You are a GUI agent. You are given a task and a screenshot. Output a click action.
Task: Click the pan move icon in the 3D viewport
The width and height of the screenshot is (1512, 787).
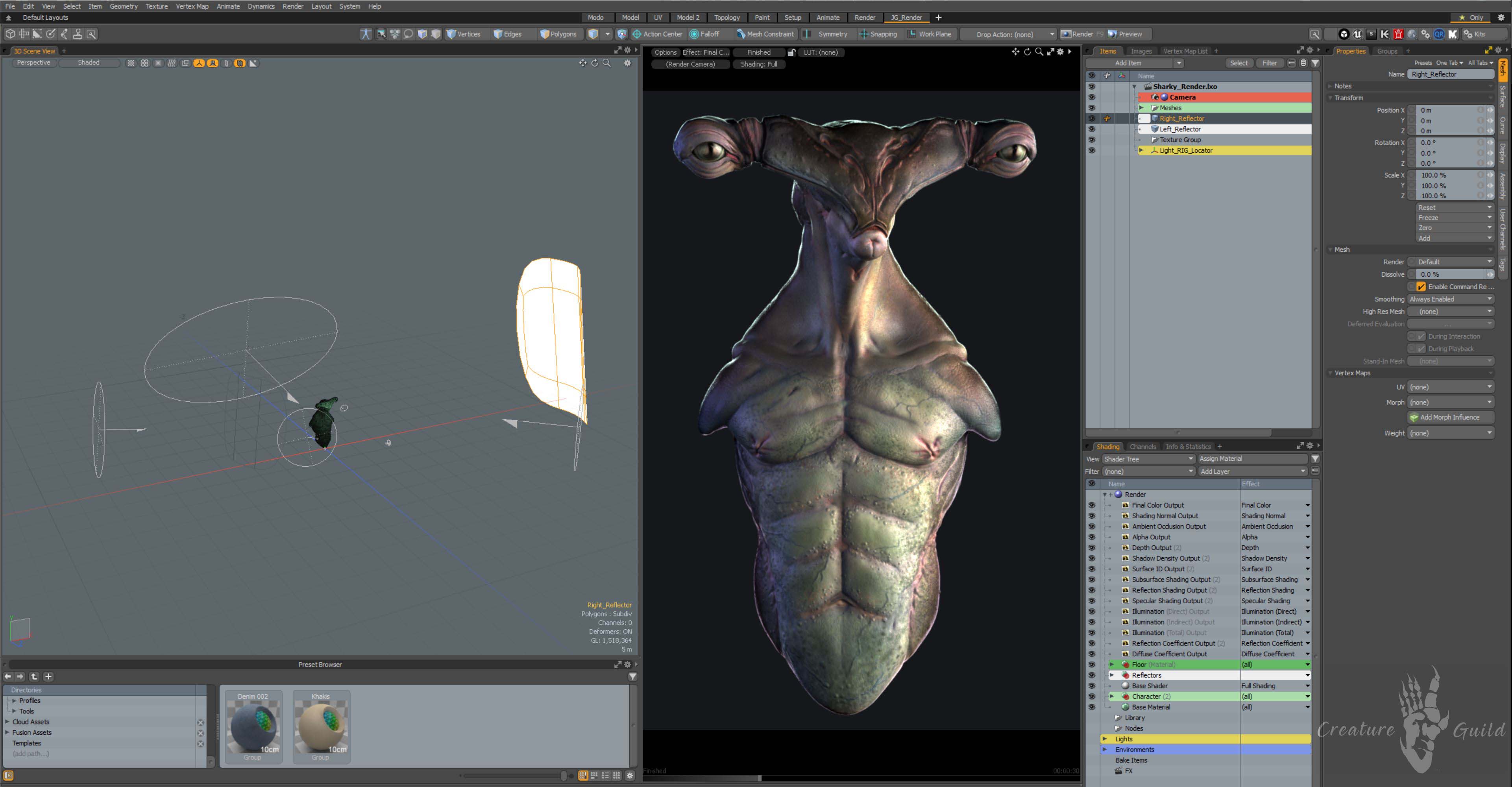(582, 63)
